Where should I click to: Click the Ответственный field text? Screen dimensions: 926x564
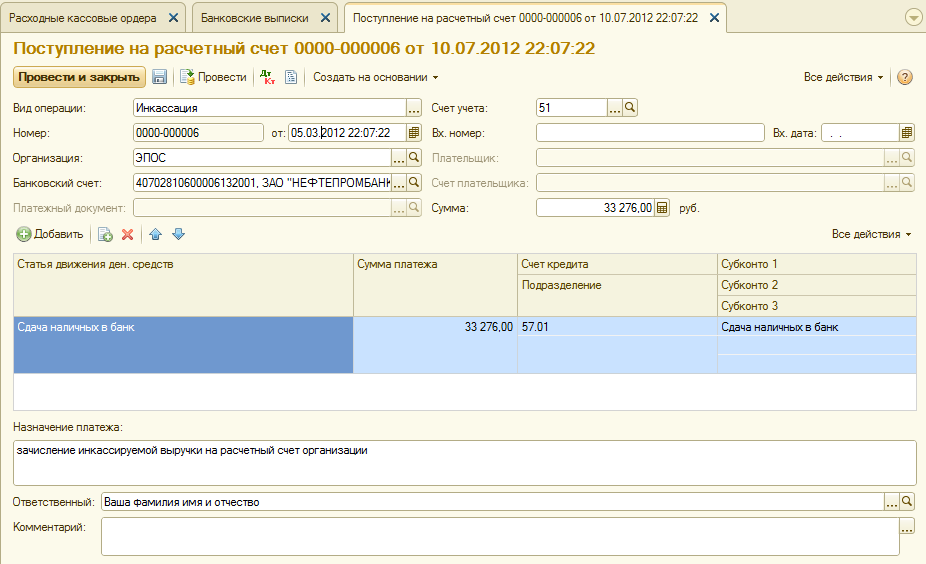pyautogui.click(x=493, y=501)
